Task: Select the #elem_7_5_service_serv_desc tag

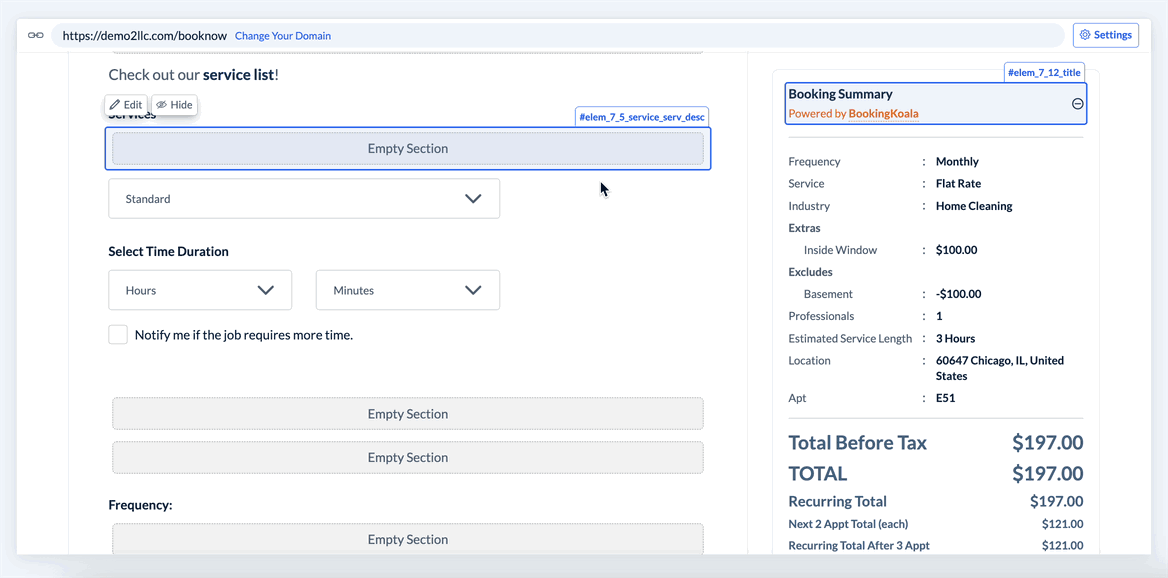Action: tap(642, 117)
